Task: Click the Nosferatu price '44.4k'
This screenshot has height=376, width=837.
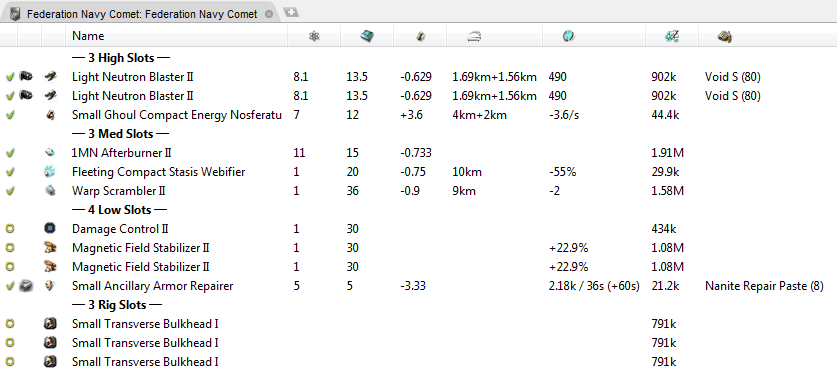Action: 665,115
